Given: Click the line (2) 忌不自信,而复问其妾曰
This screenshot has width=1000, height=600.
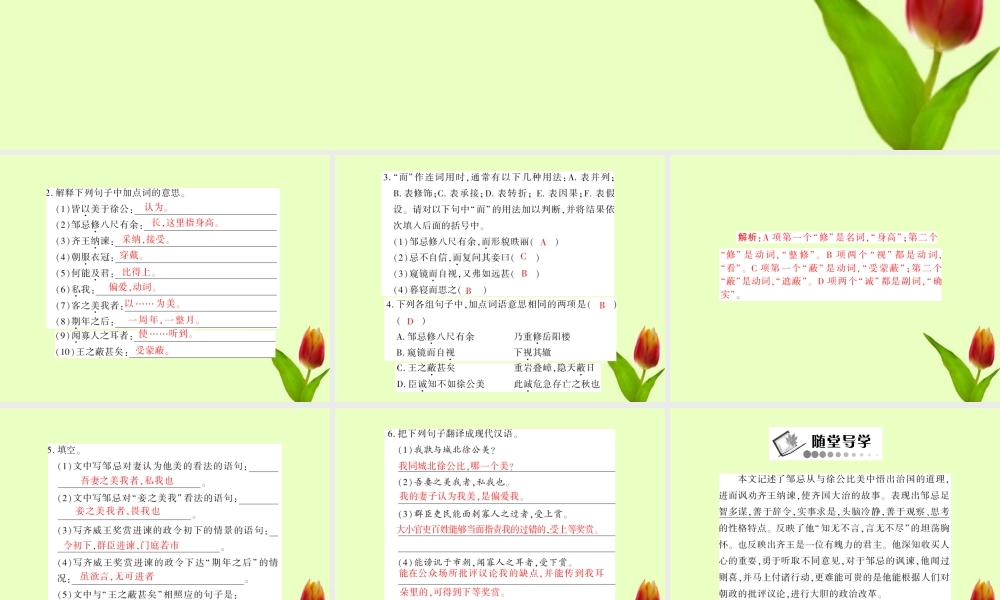Looking at the screenshot, I should (467, 257).
